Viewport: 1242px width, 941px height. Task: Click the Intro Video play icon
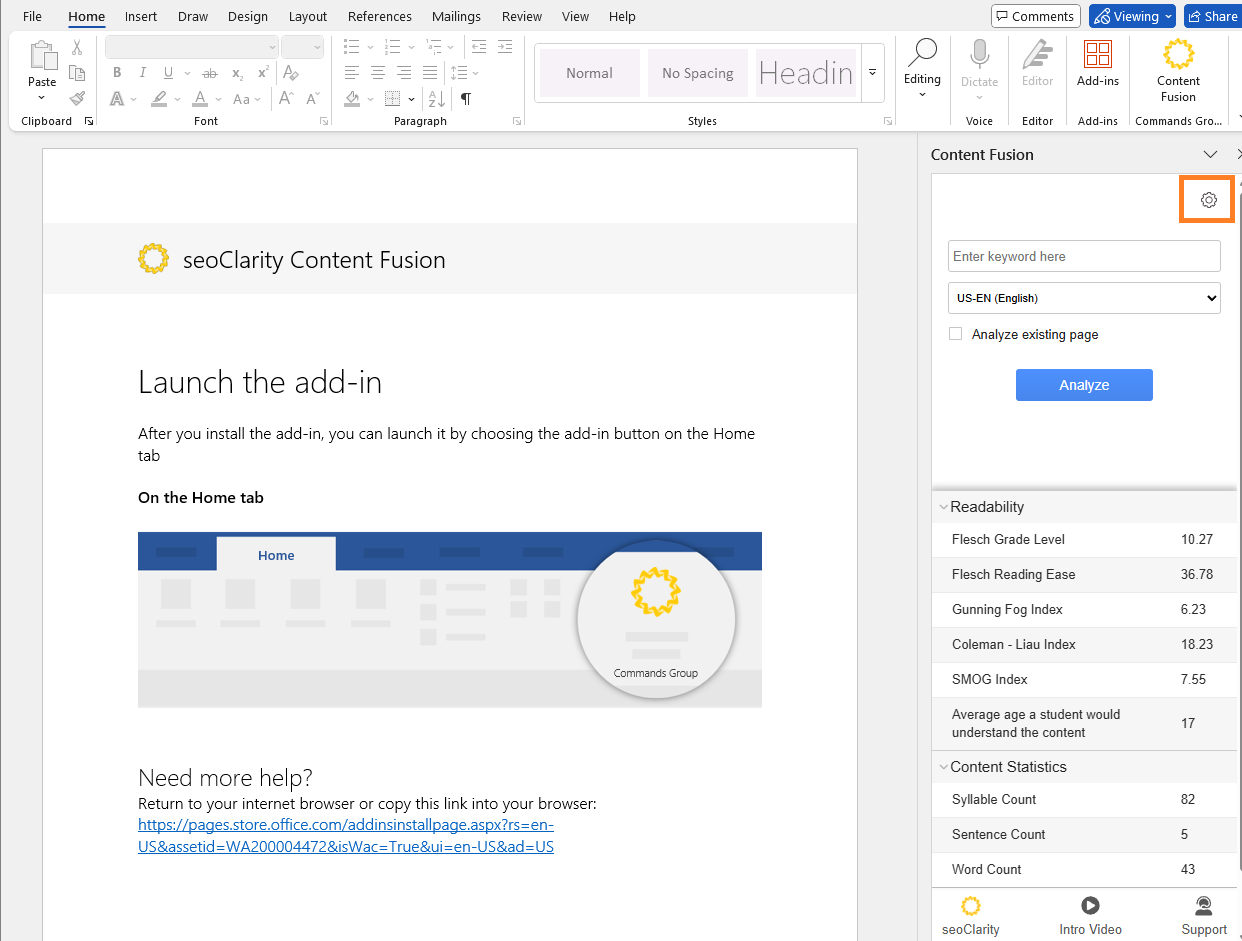coord(1090,906)
